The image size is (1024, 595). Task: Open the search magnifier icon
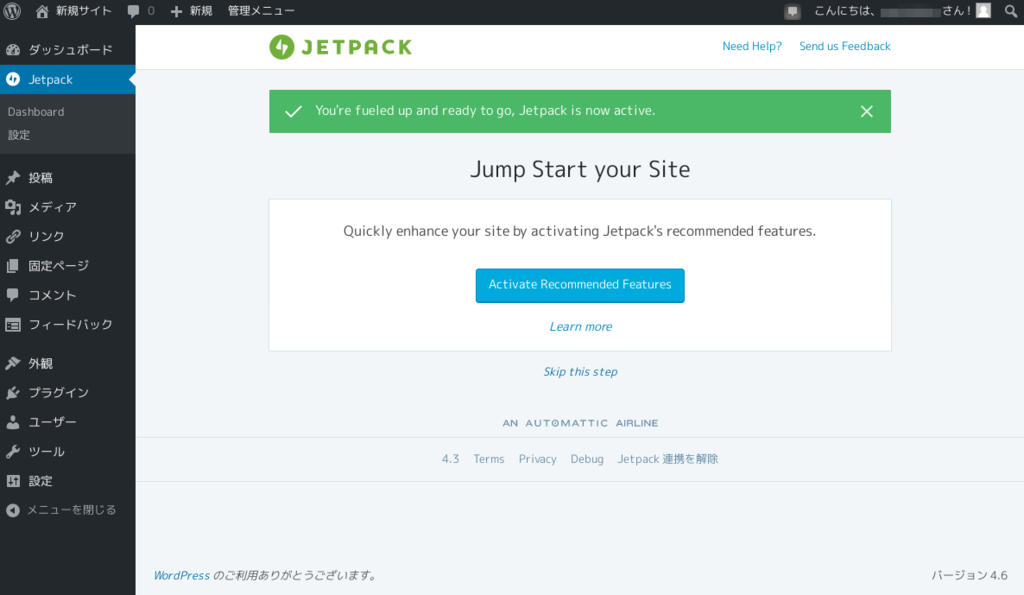pos(1010,11)
